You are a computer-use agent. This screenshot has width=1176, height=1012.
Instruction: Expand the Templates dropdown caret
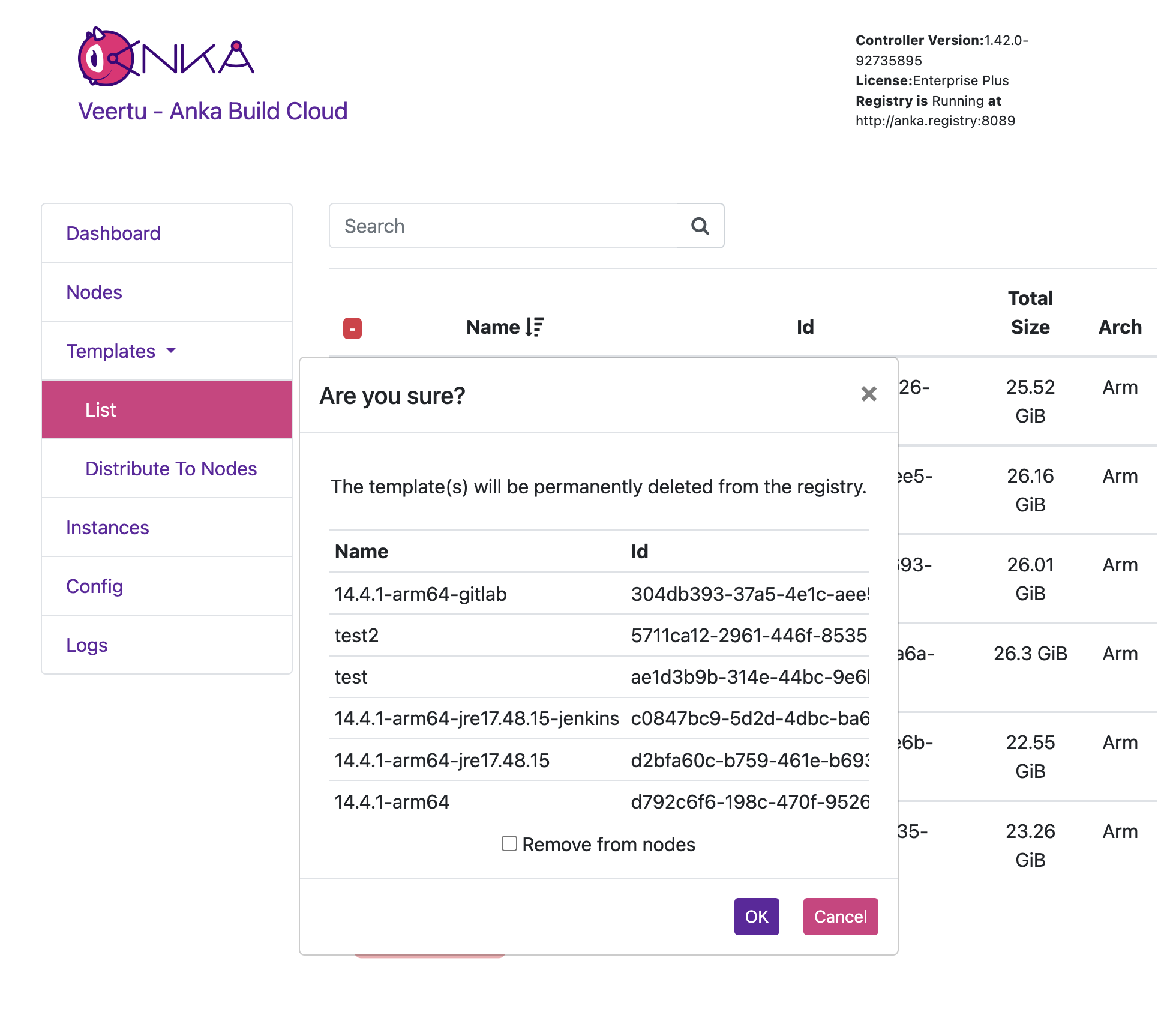point(172,351)
